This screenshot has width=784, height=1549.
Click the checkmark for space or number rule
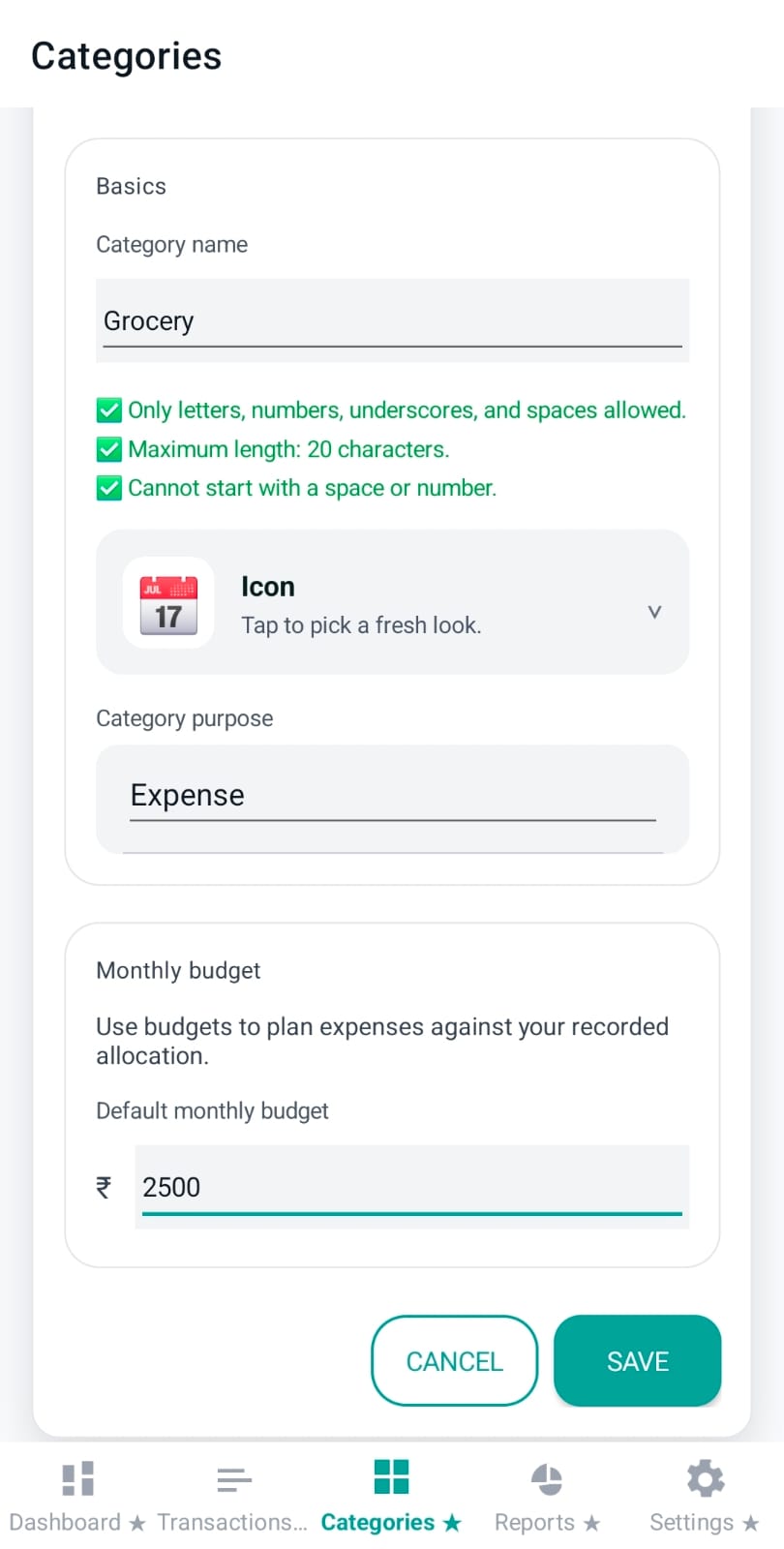(x=109, y=488)
